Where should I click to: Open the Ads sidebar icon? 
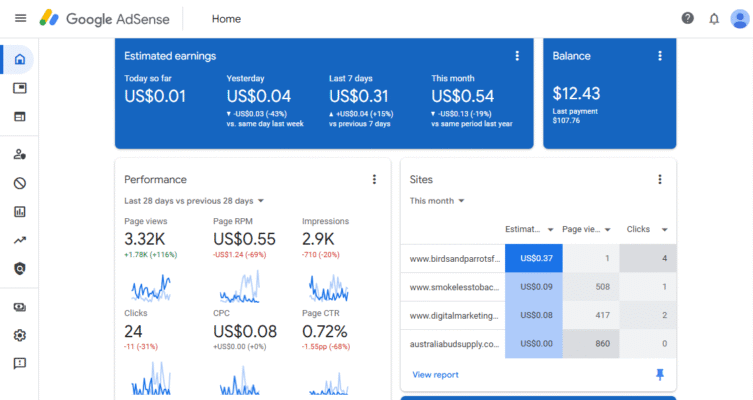(20, 88)
